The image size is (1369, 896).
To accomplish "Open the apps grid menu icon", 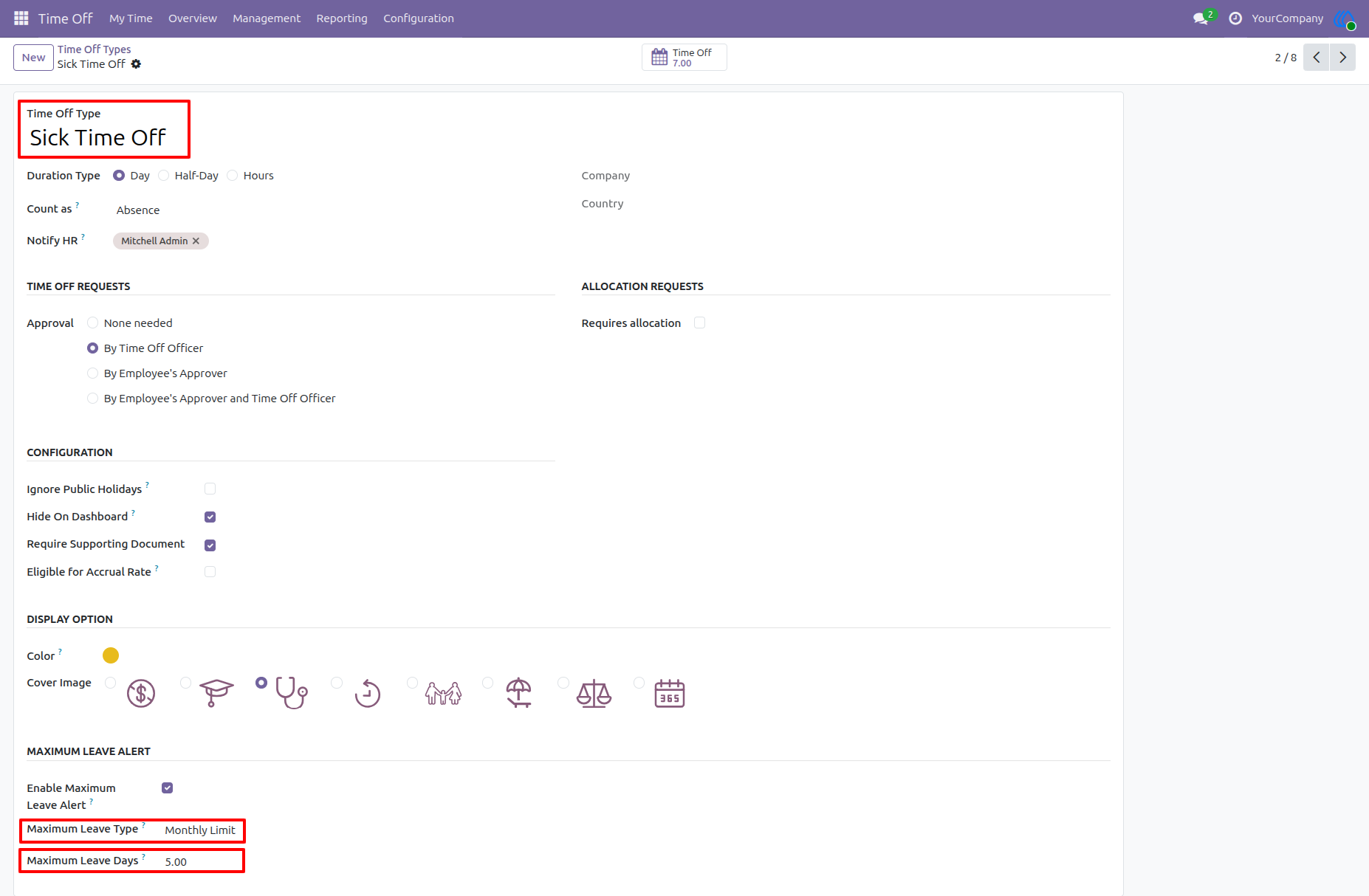I will 21,18.
